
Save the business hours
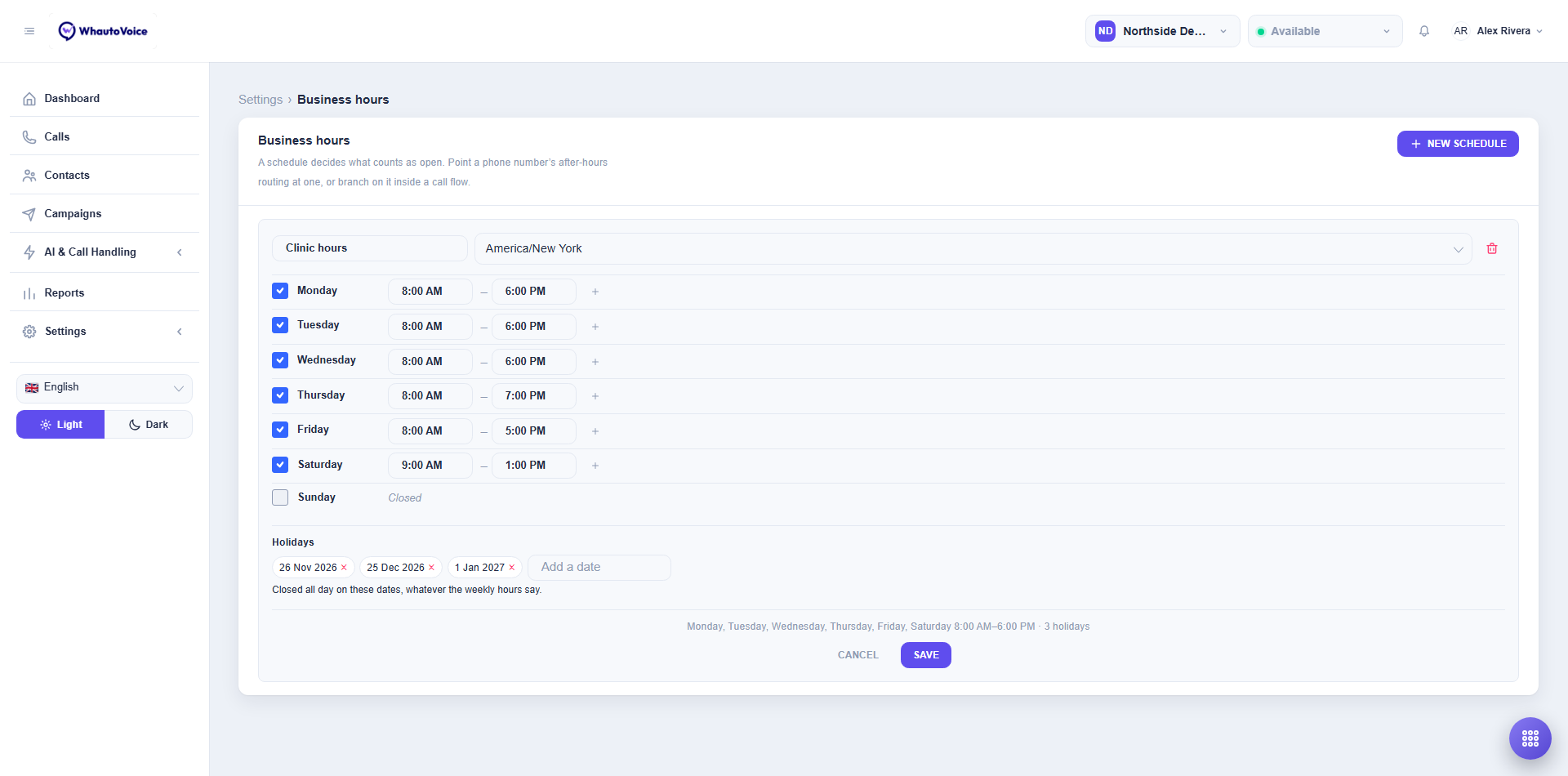(926, 655)
